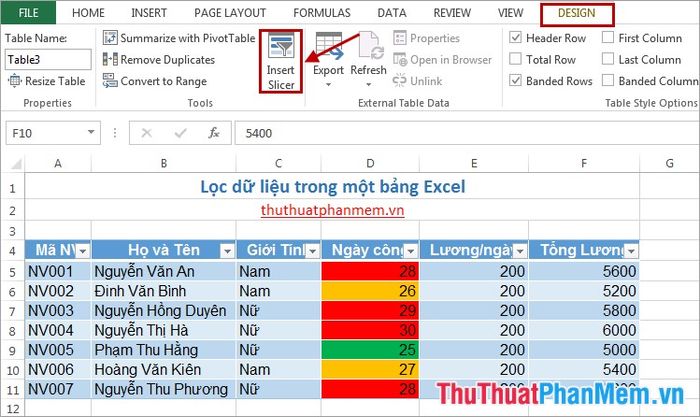Select red cell with value 30

coord(370,330)
